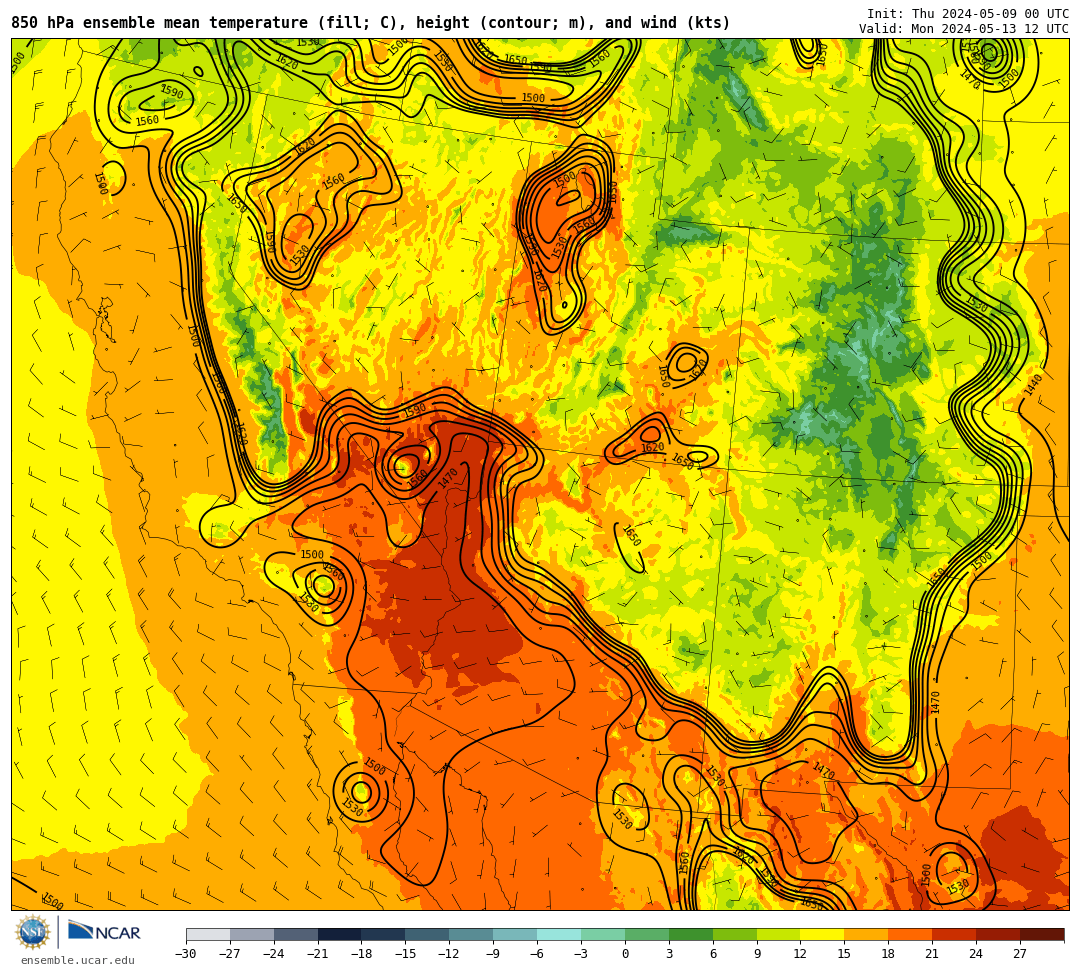
Task: Click the -21 colorbar tick label
Action: (318, 954)
